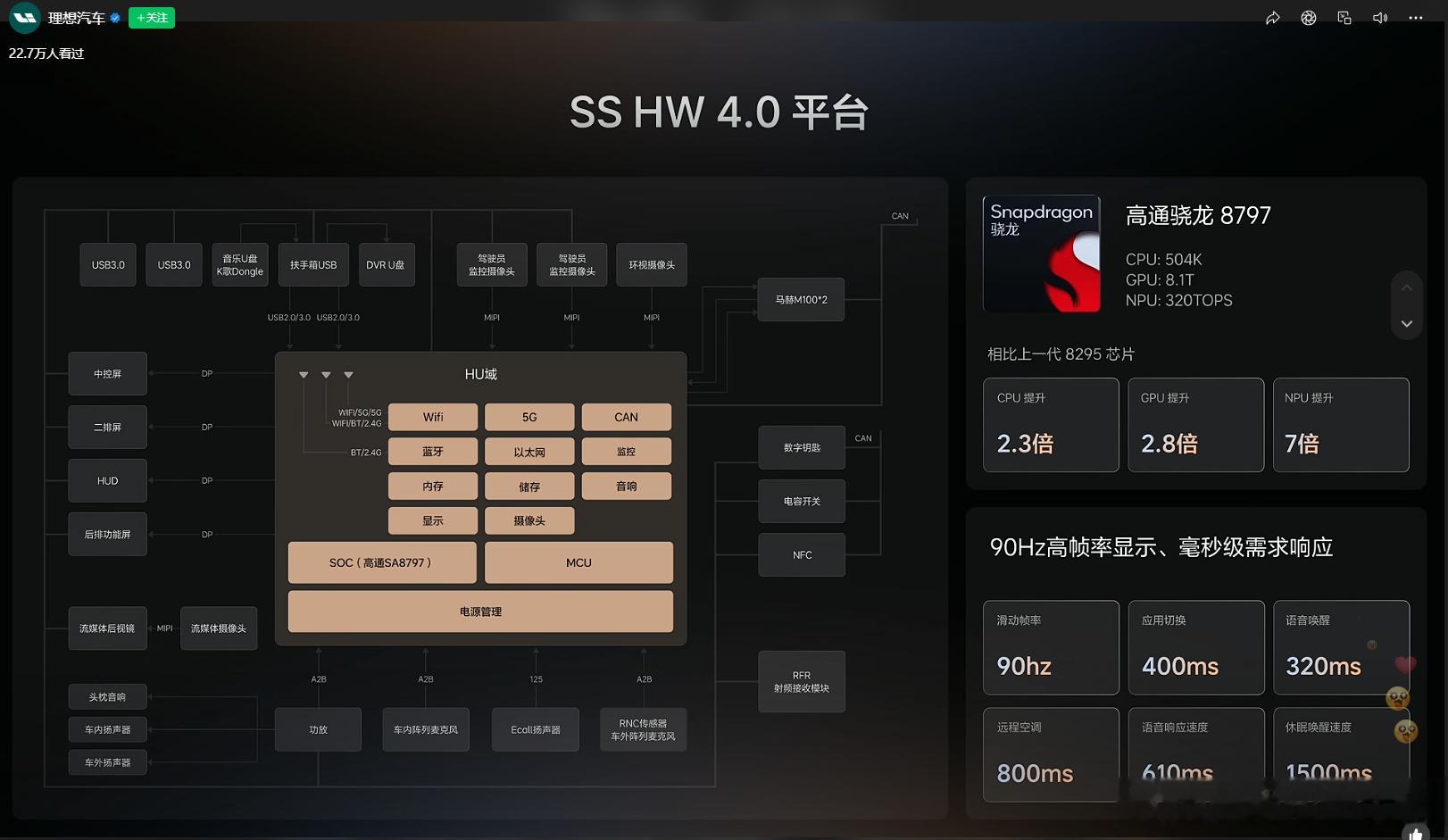Switch to mini-window playback mode
The image size is (1448, 840).
1344,18
